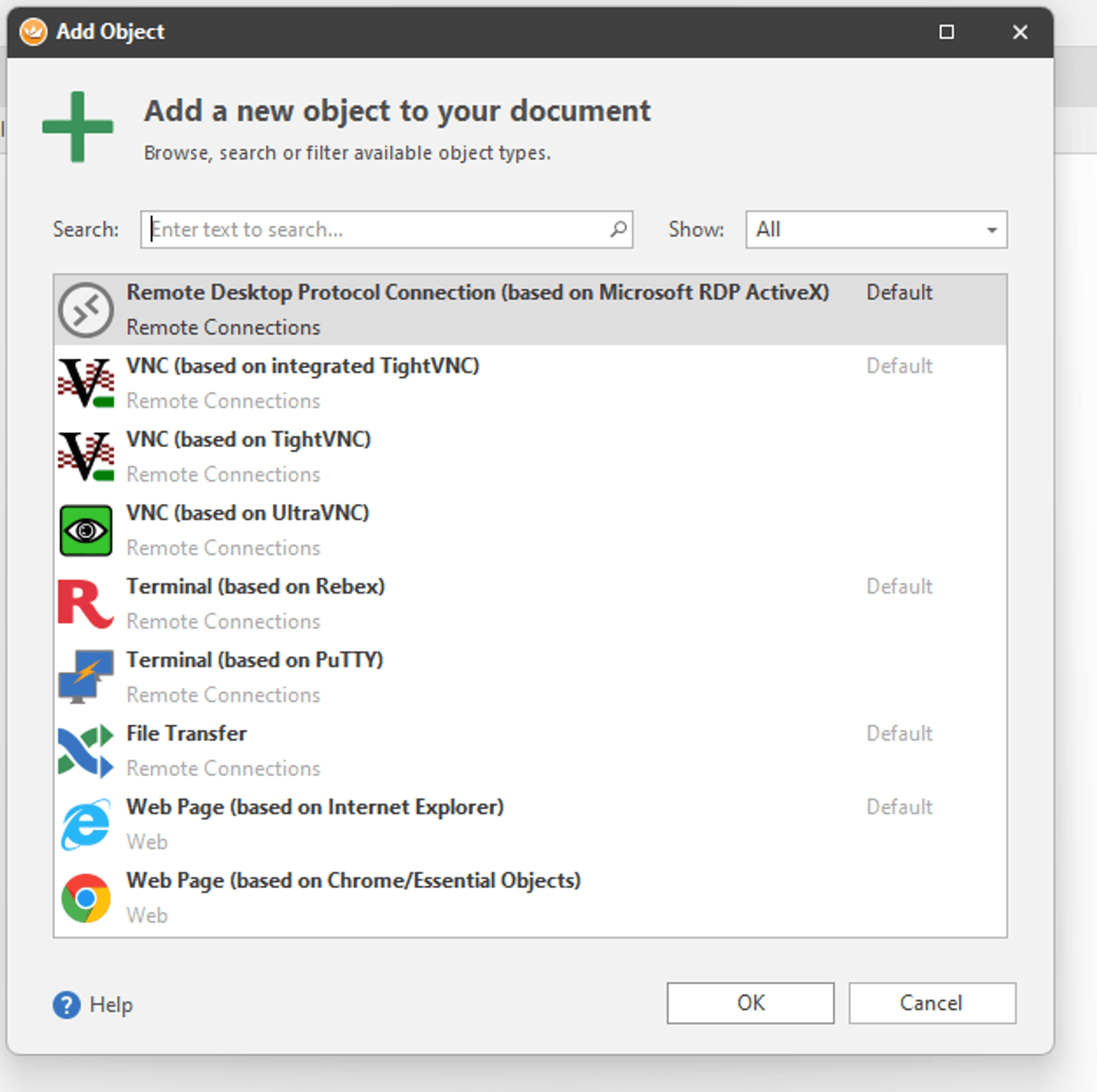
Task: Maximize the Add Object dialog
Action: tap(946, 32)
